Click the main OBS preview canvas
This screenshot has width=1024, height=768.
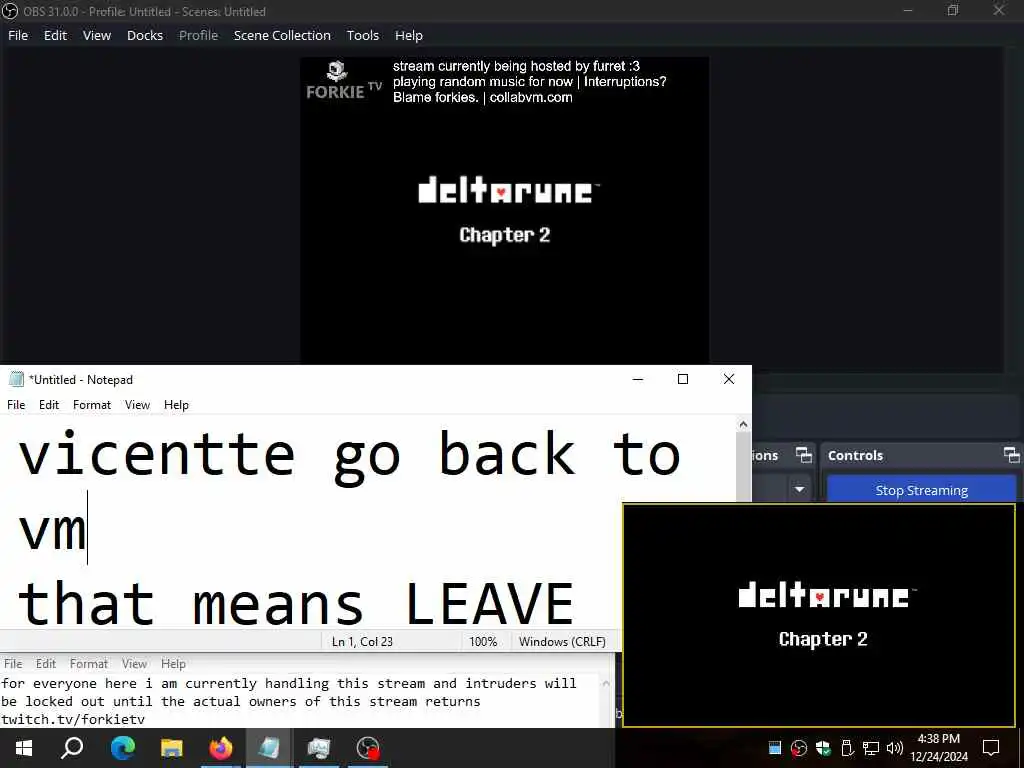click(504, 210)
